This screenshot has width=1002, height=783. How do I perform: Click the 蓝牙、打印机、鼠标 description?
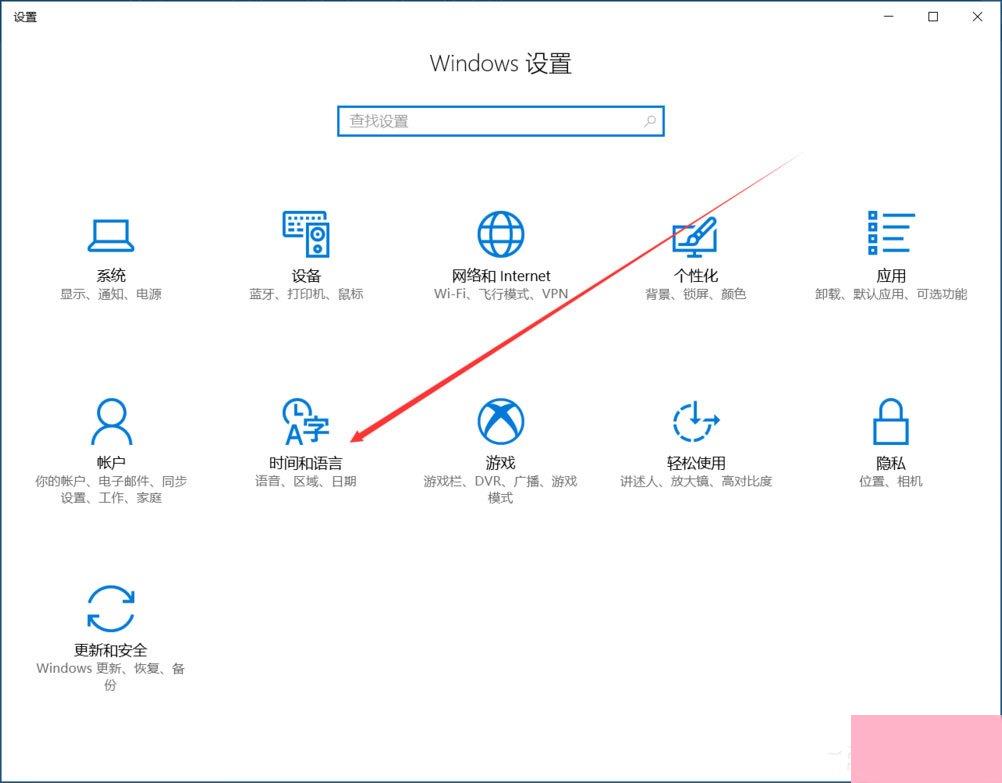(306, 294)
